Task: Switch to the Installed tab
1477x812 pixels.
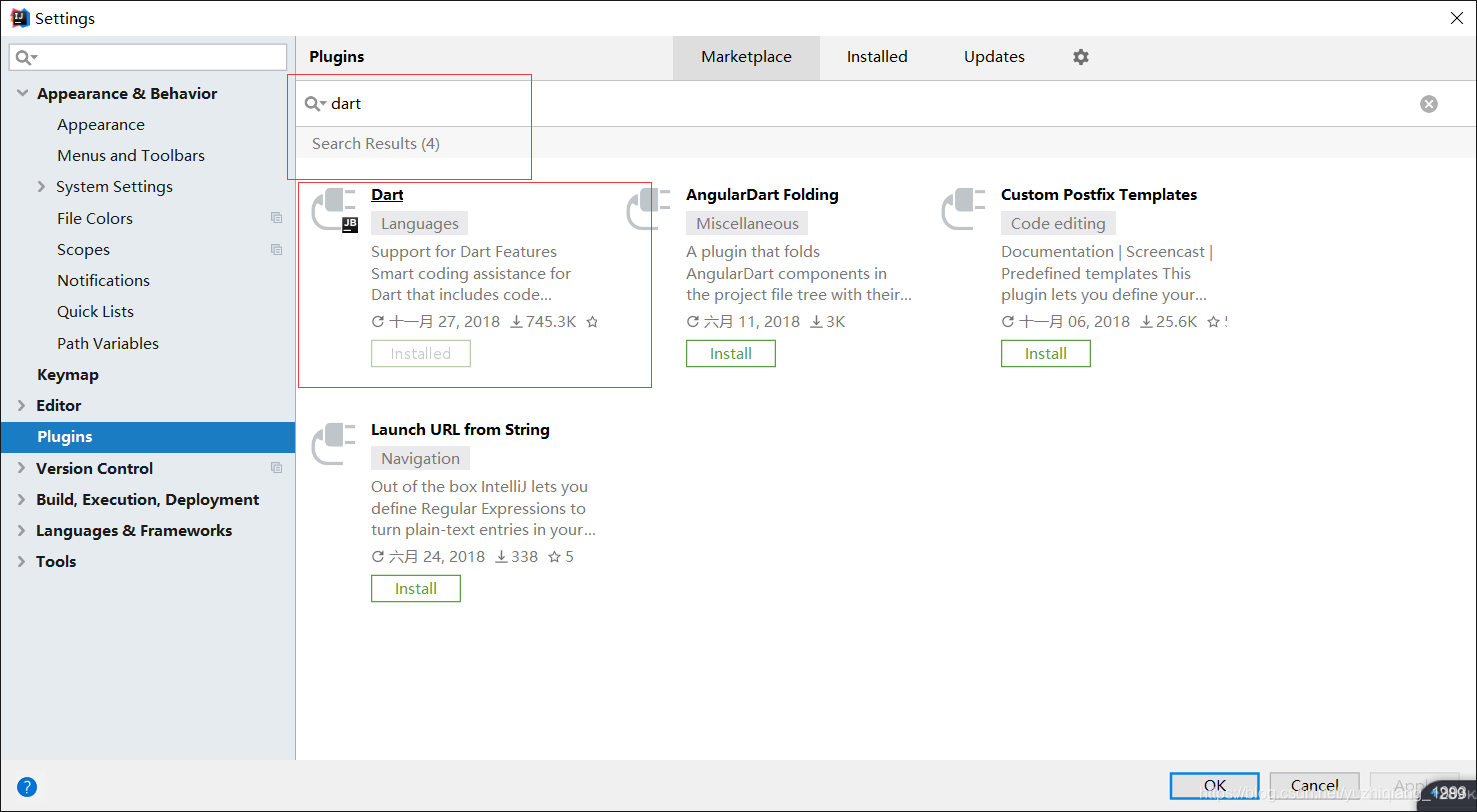Action: (877, 57)
